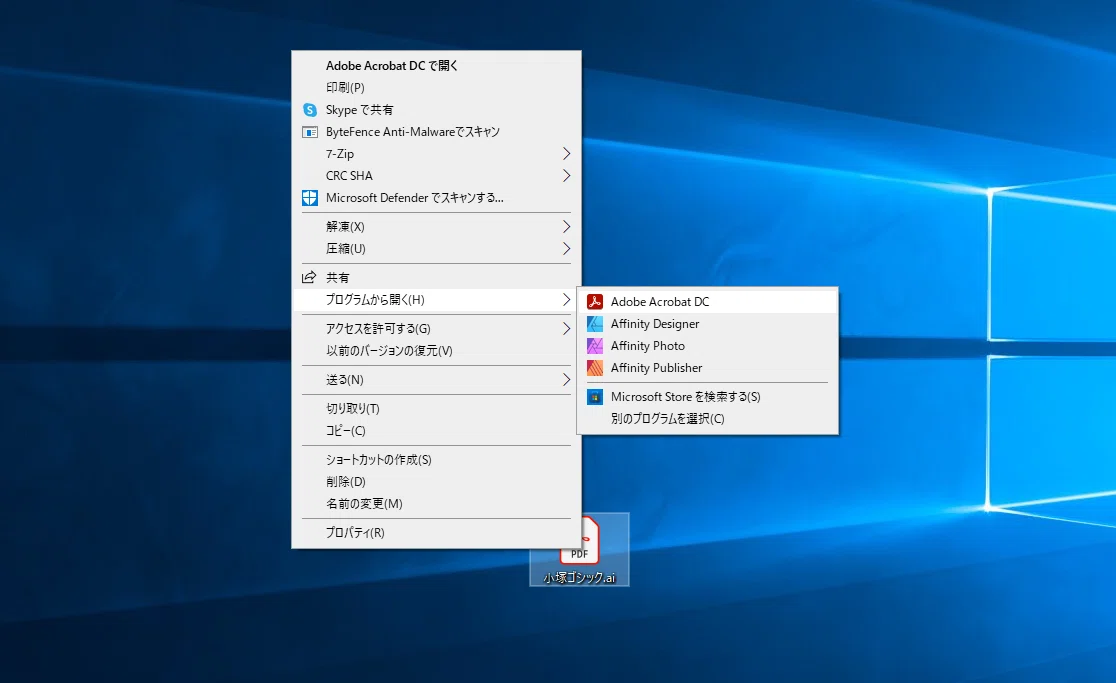Open with Affinity Designer
Viewport: 1116px width, 683px height.
pos(707,324)
